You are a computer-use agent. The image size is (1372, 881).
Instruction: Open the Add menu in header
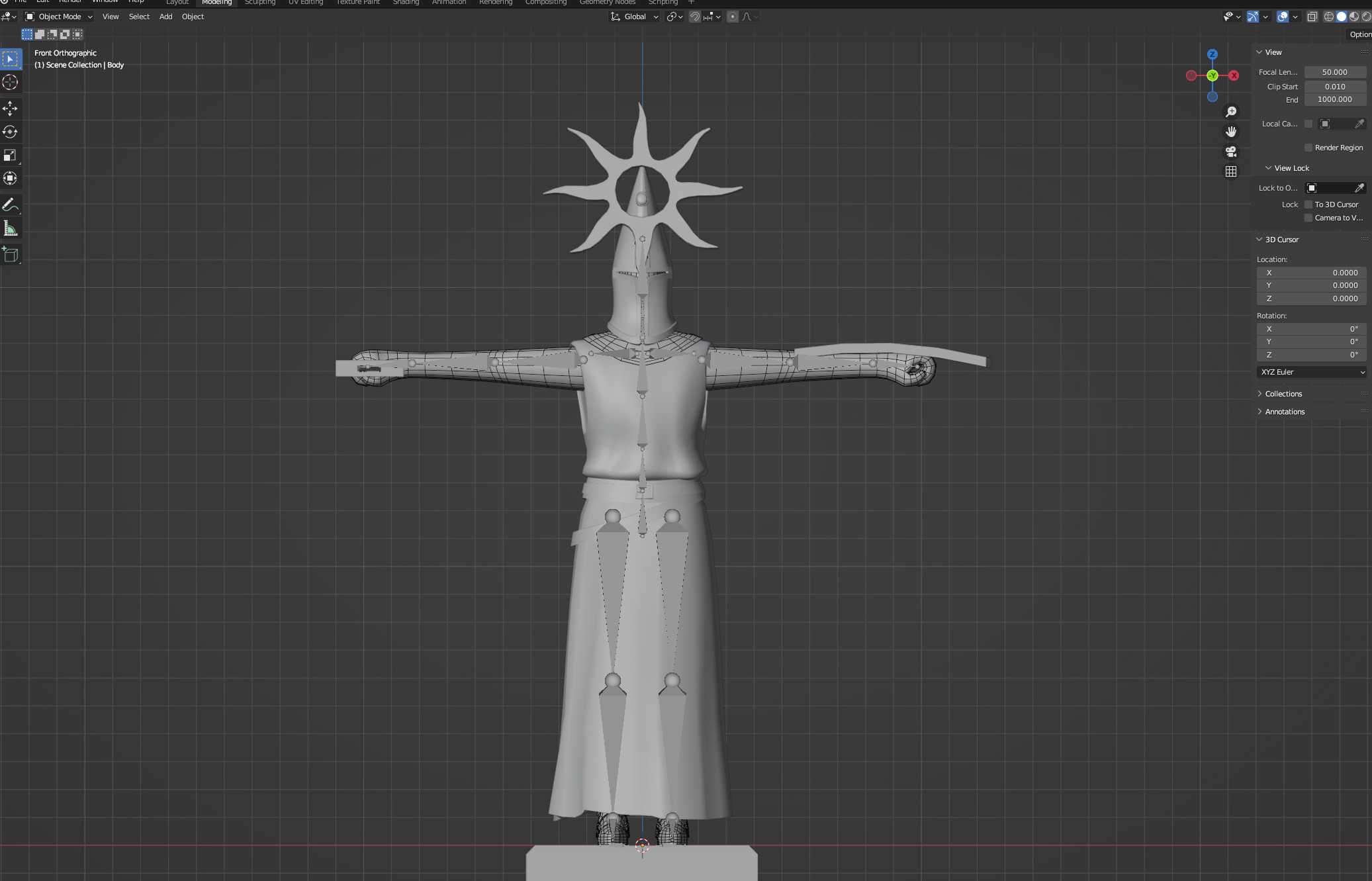[x=165, y=17]
